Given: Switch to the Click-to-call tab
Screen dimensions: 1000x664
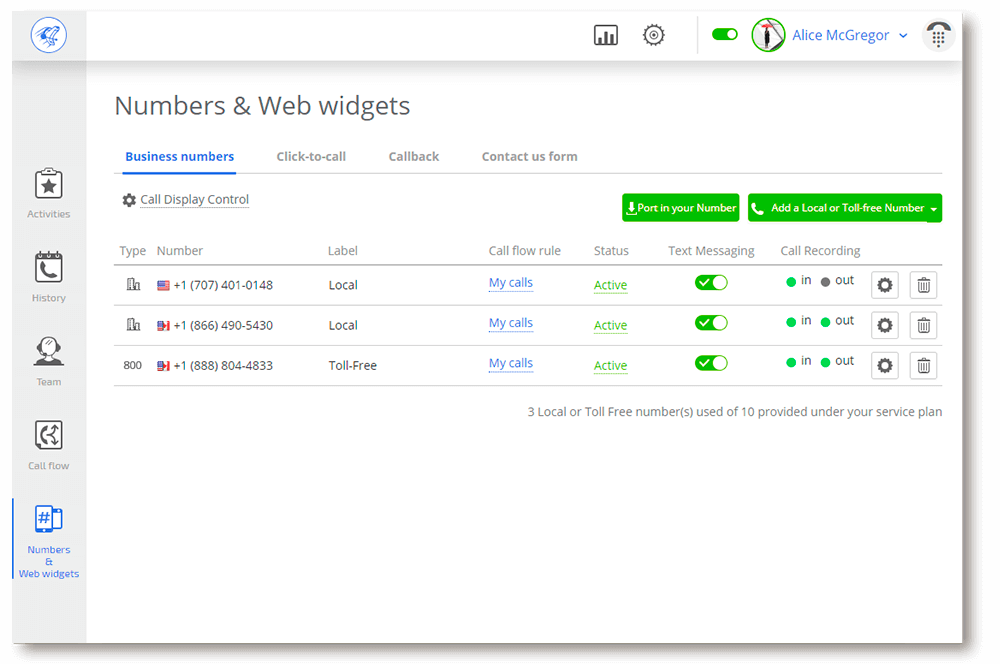Looking at the screenshot, I should click(311, 156).
